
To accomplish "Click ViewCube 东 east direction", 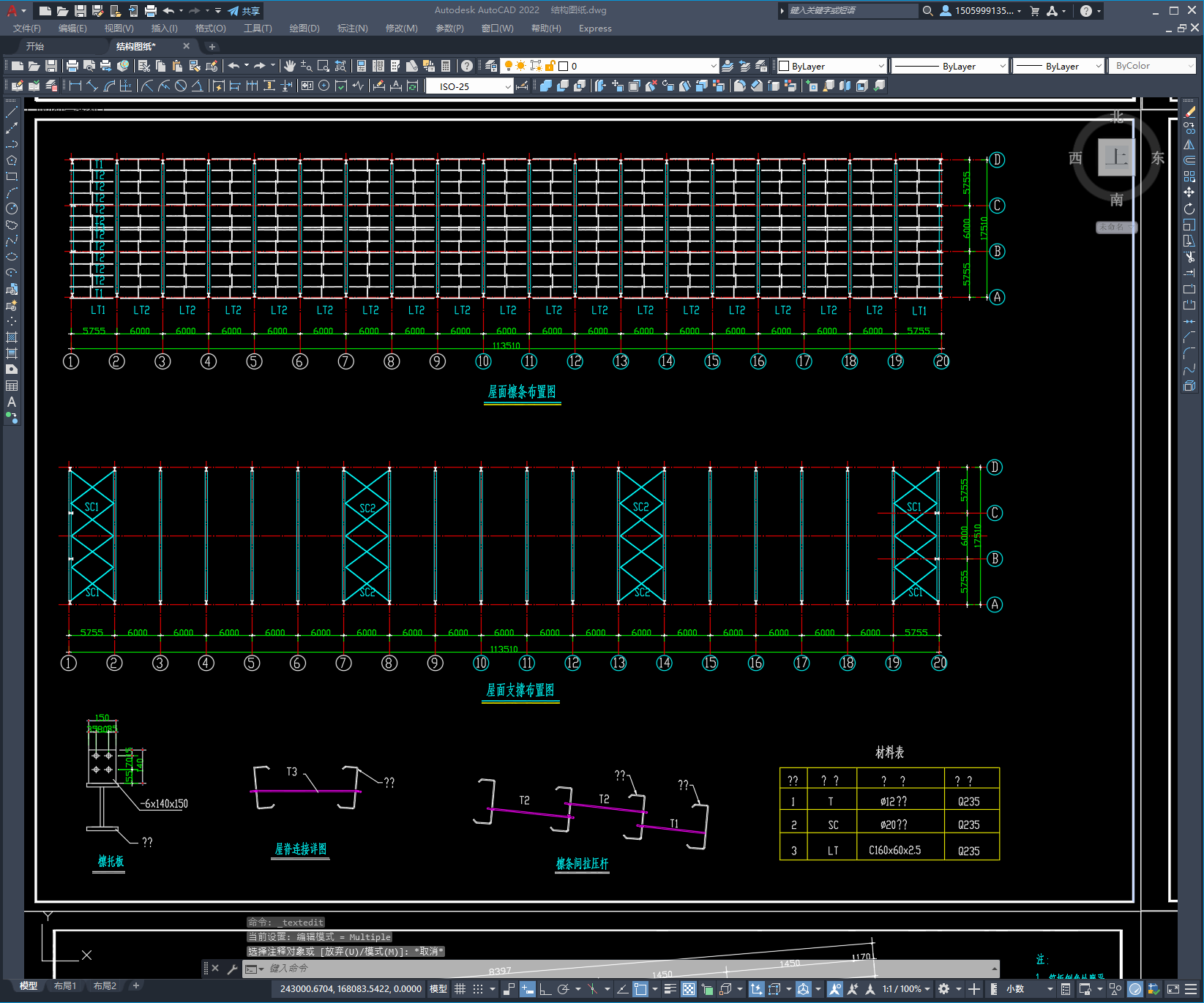I will tap(1157, 158).
